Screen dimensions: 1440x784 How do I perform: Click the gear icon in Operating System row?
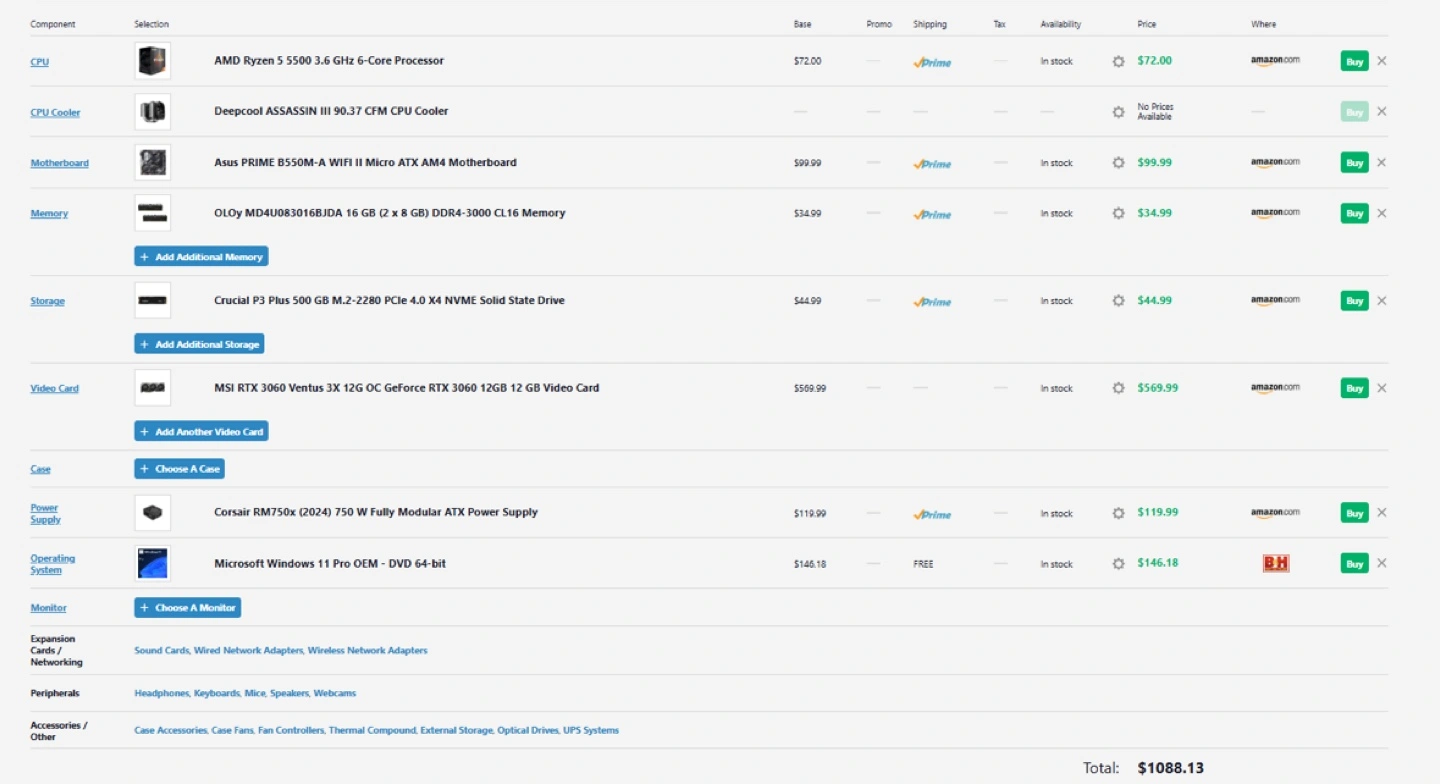1118,564
